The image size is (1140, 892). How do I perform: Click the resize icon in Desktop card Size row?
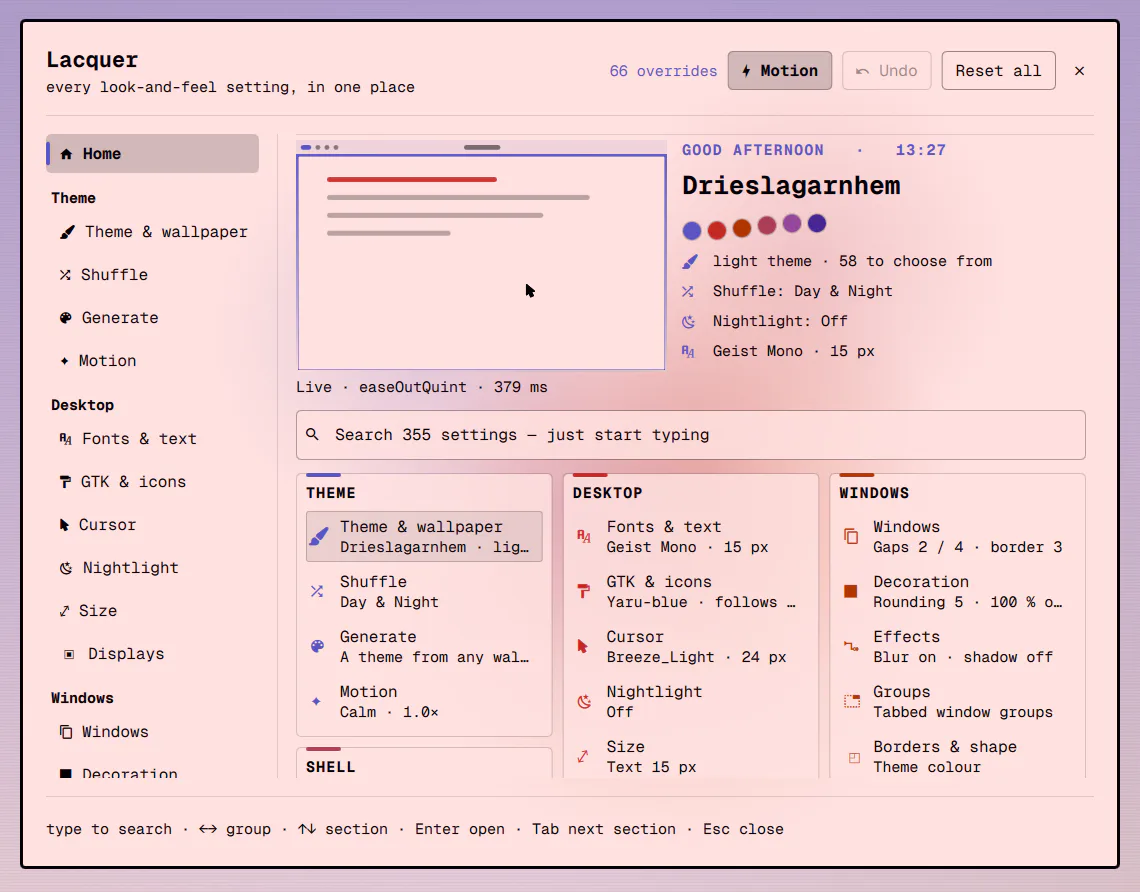(x=582, y=757)
